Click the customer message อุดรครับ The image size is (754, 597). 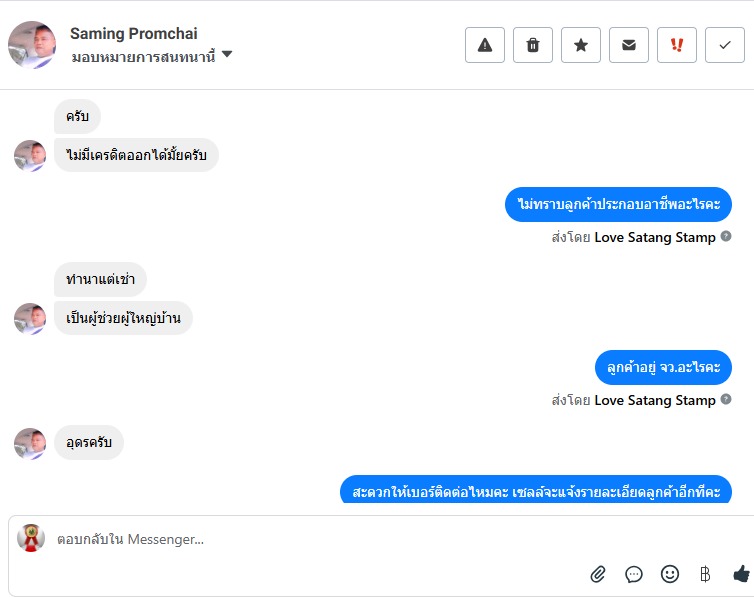[x=89, y=442]
